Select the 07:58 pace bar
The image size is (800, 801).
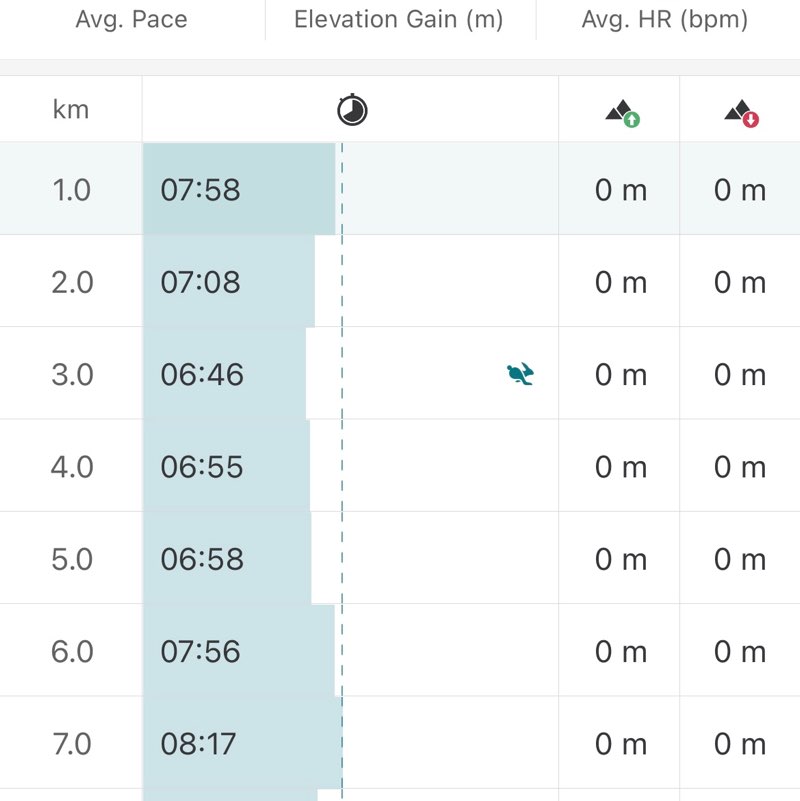(x=238, y=189)
